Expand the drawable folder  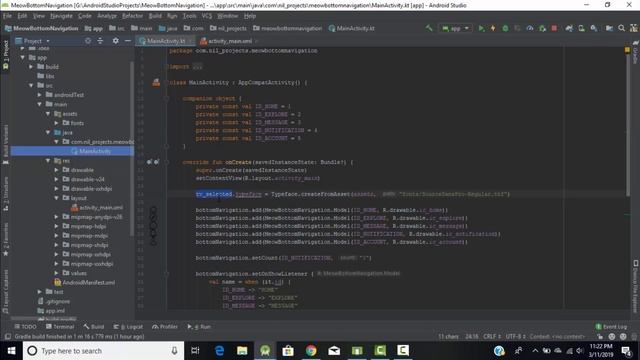click(x=57, y=170)
